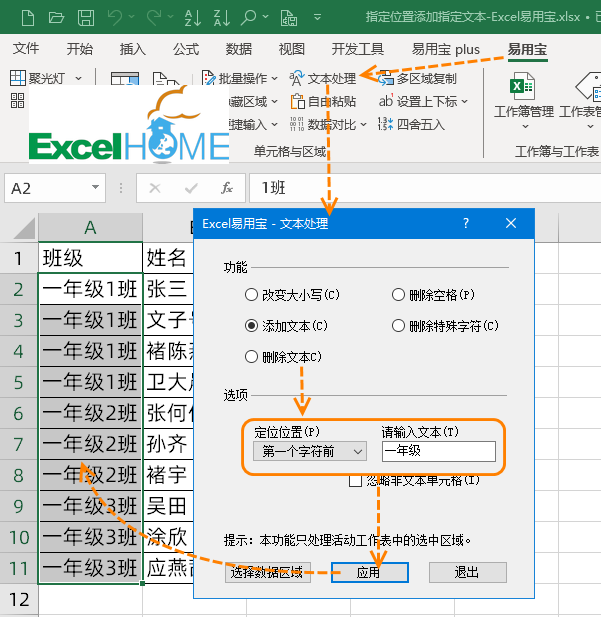Switch to the 公式 tab
The width and height of the screenshot is (601, 617).
[x=186, y=49]
